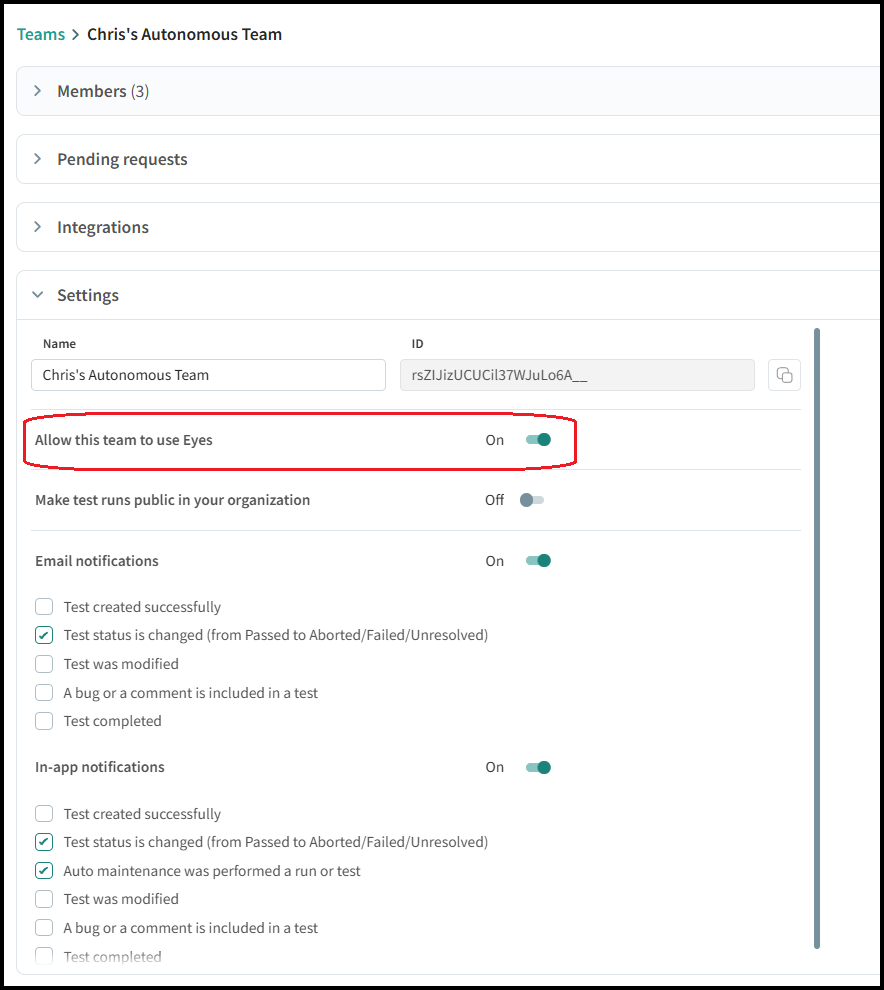Check email Test was modified box
This screenshot has height=990, width=884.
44,664
